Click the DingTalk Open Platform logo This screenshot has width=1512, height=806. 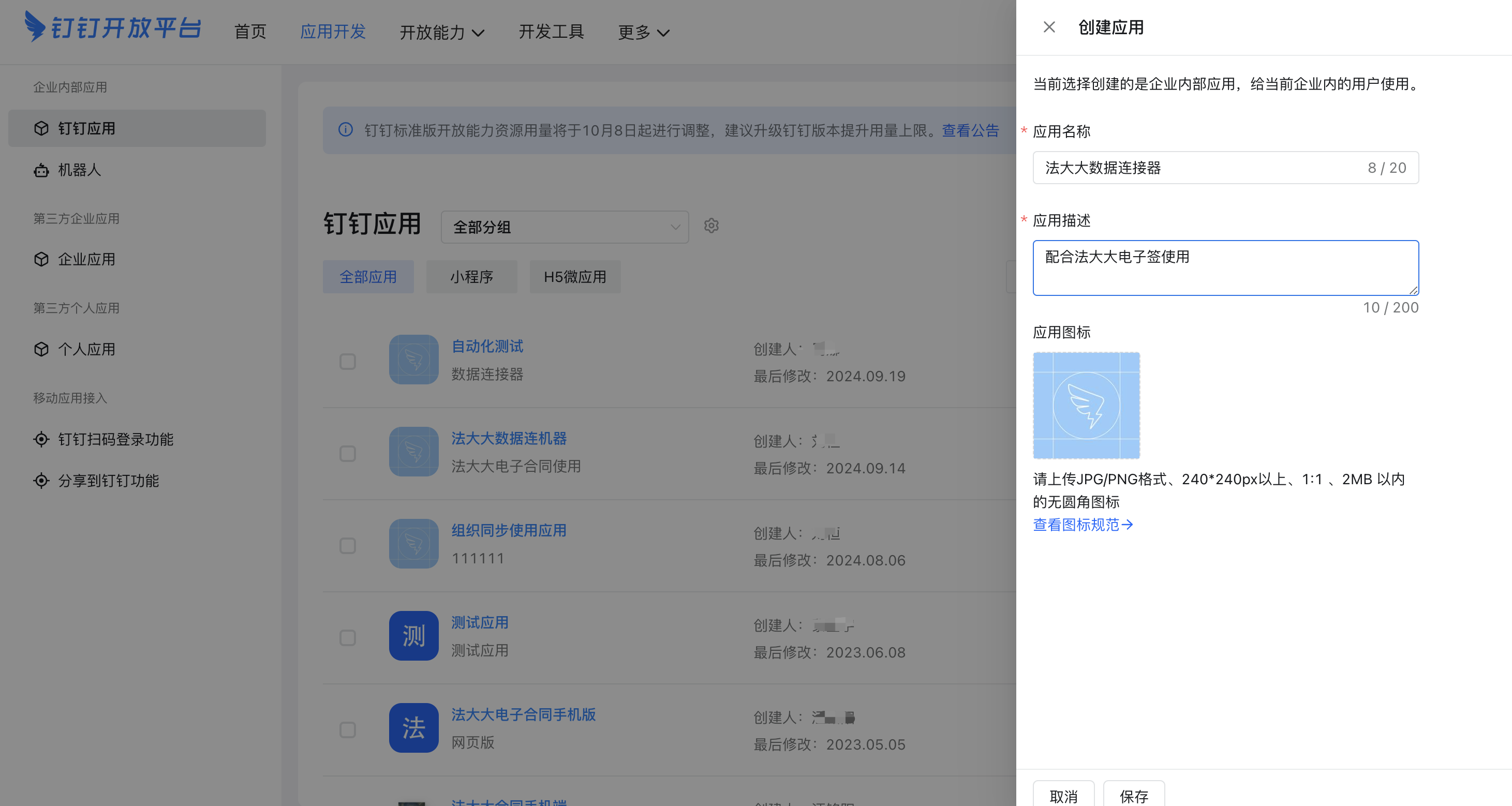[113, 27]
